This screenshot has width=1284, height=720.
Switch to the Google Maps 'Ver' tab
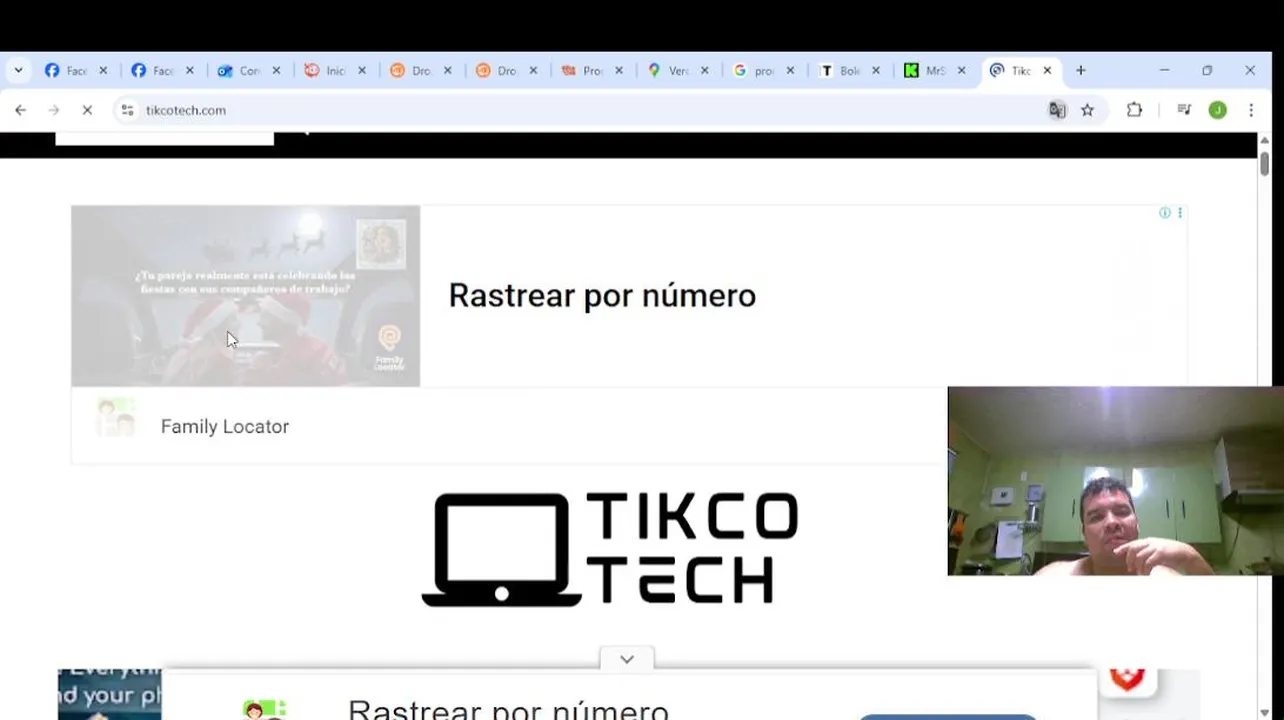click(x=668, y=71)
